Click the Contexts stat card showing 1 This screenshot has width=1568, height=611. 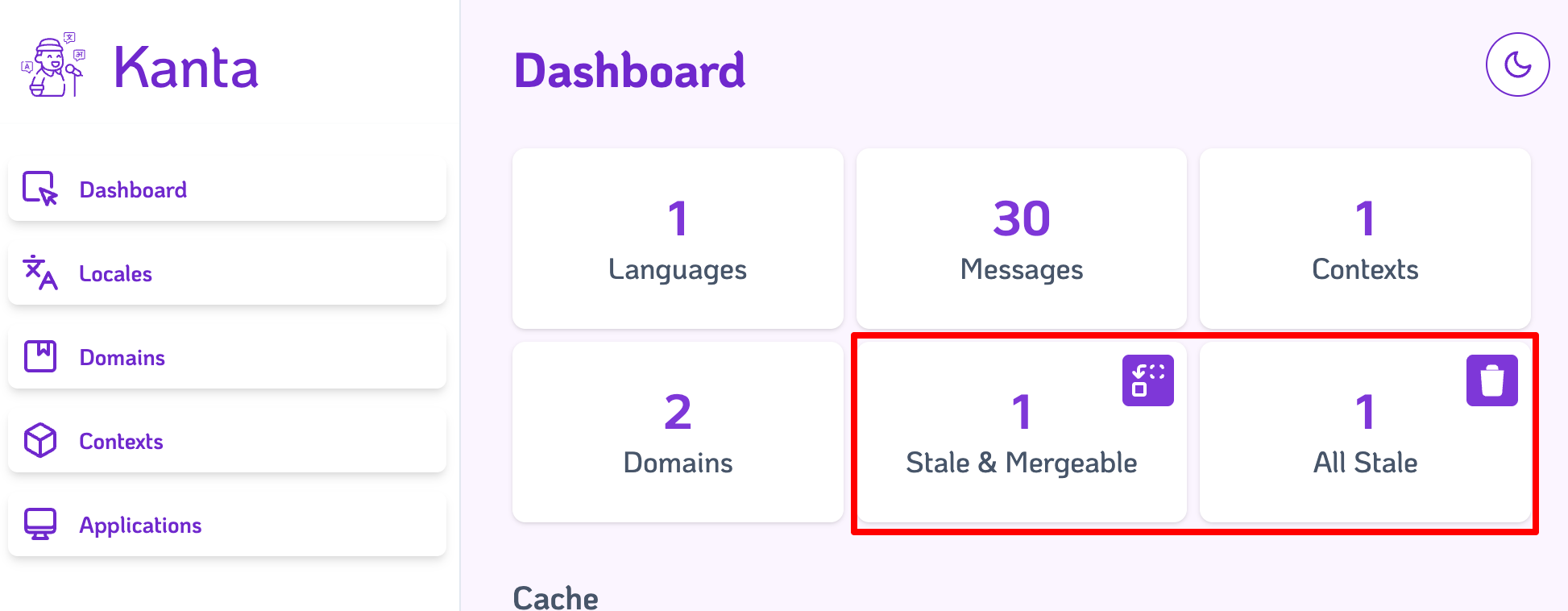tap(1364, 239)
